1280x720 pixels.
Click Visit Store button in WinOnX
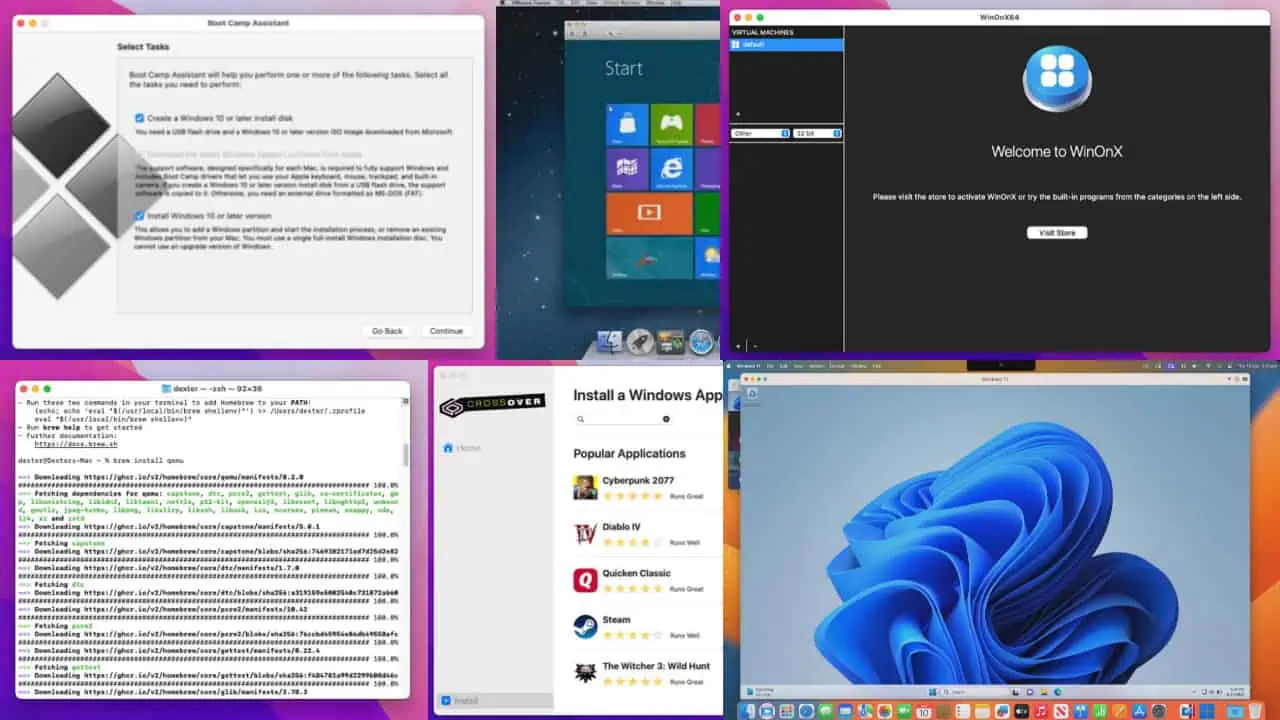click(1057, 232)
